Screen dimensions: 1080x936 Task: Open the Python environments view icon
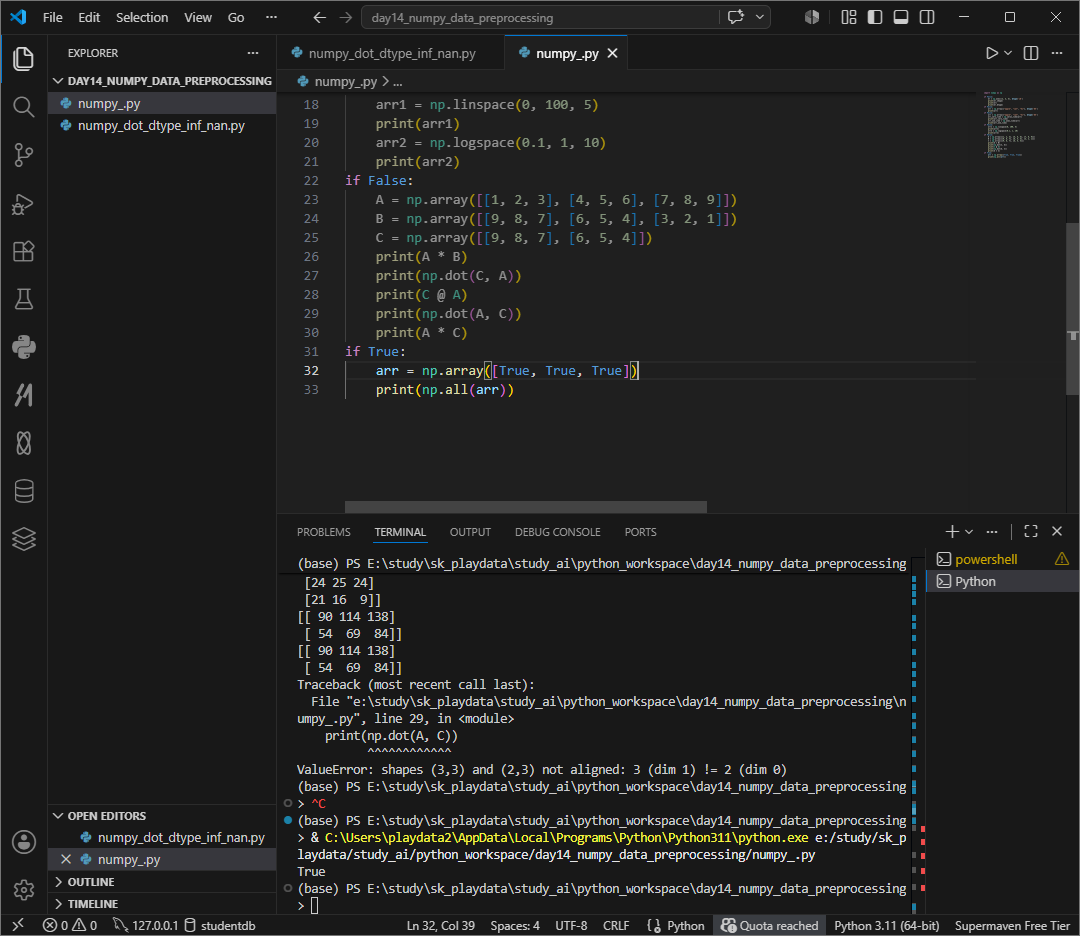coord(23,347)
